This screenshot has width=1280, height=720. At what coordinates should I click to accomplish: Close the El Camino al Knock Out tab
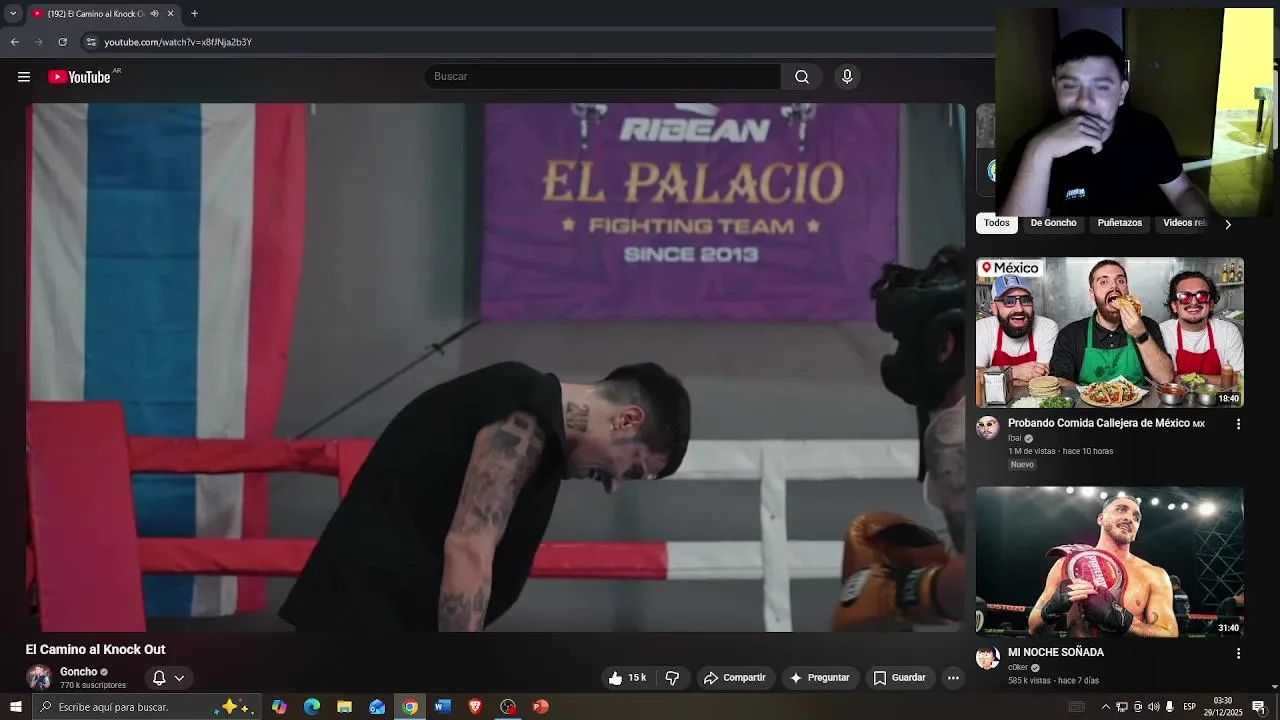(170, 14)
